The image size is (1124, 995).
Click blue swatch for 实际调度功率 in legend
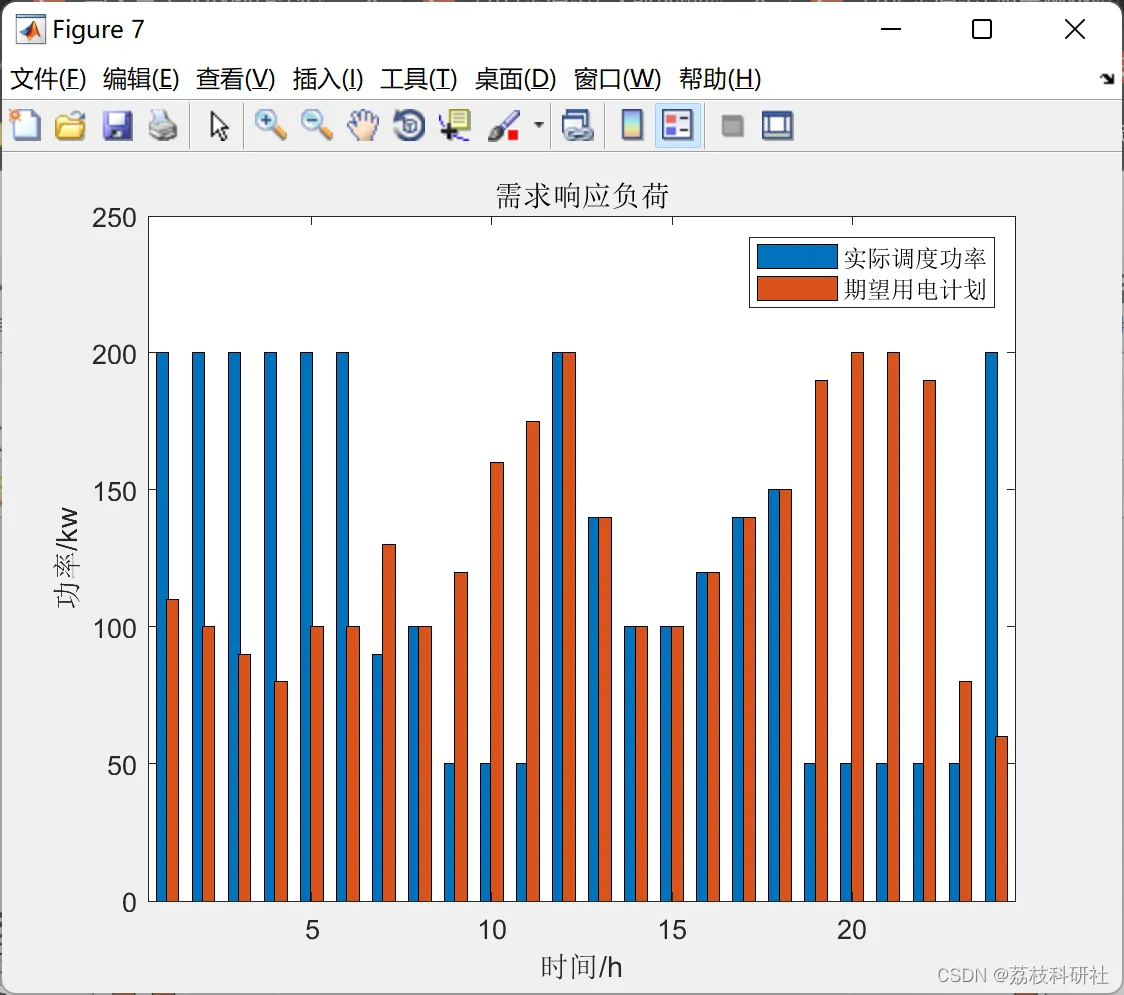point(796,257)
